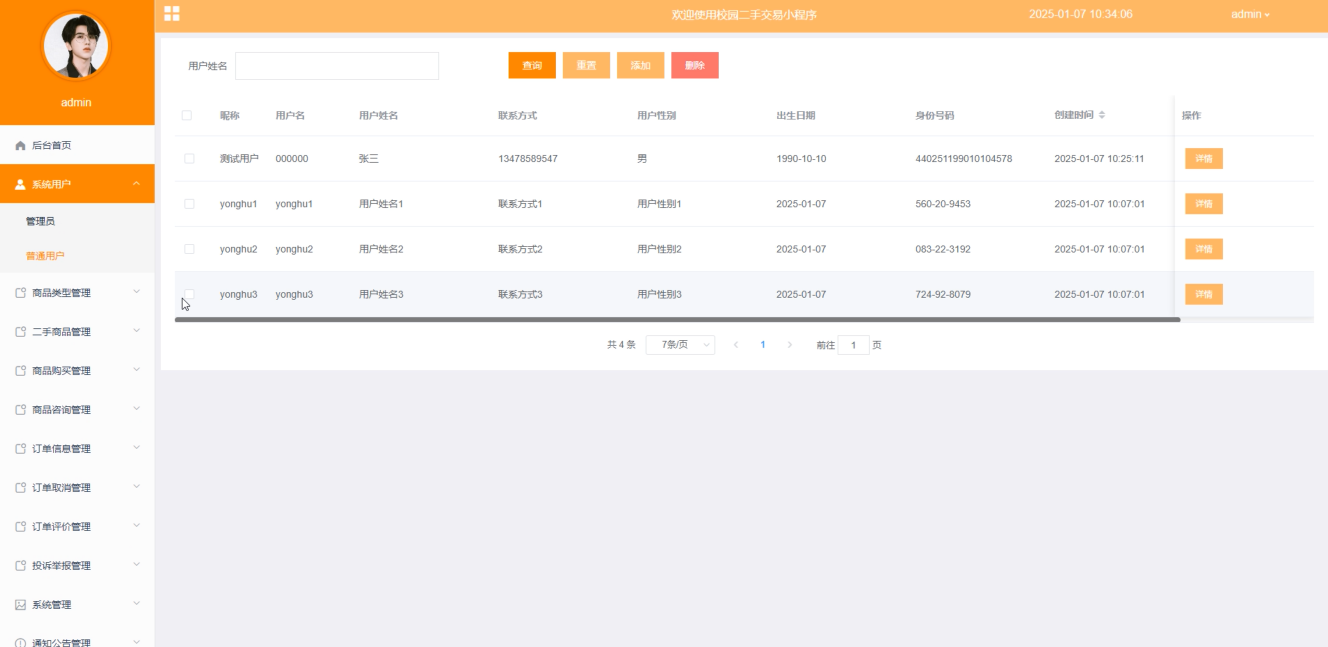The width and height of the screenshot is (1328, 647).
Task: Expand 商品咨询管理 chevron
Action: 137,409
